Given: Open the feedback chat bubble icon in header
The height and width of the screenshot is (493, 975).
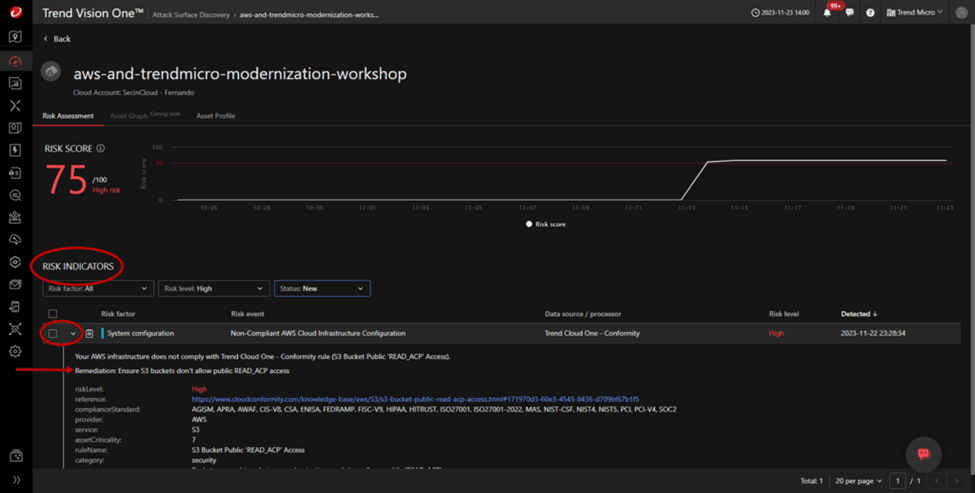Looking at the screenshot, I should point(849,12).
